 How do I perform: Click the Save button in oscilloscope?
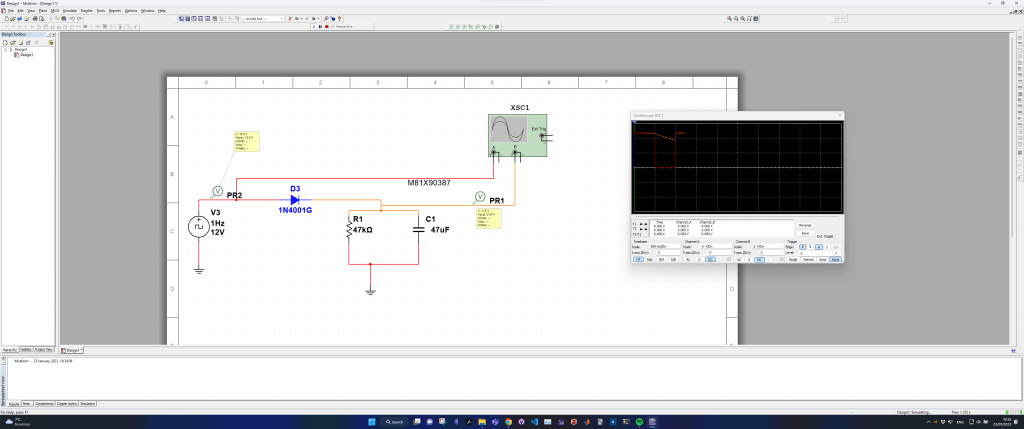click(x=805, y=233)
